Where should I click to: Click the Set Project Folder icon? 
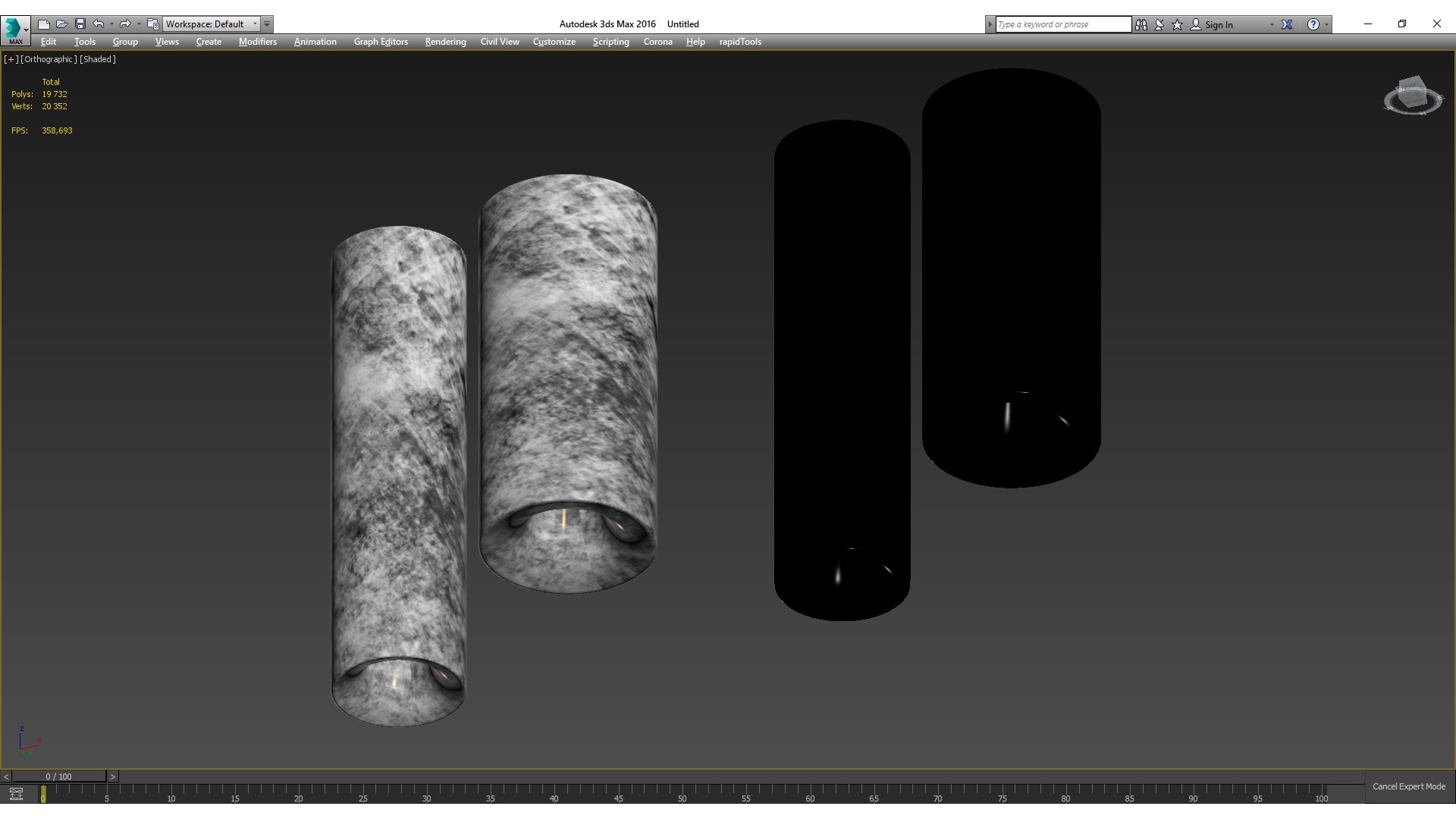[152, 24]
